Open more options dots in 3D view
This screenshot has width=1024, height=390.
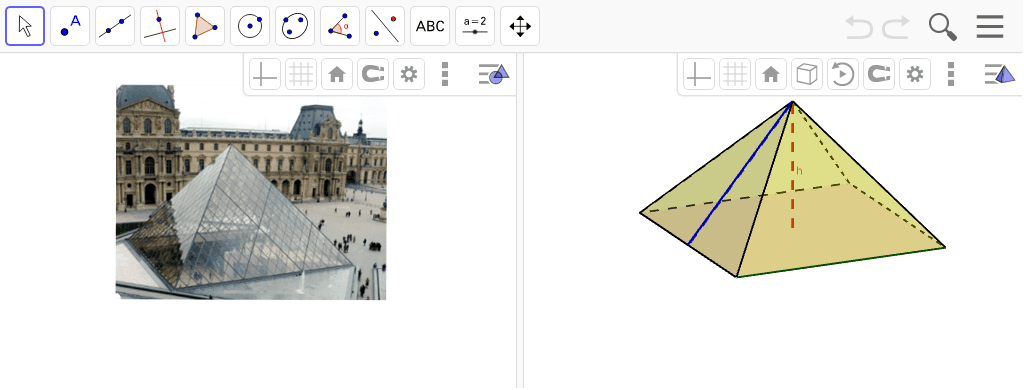tap(951, 74)
